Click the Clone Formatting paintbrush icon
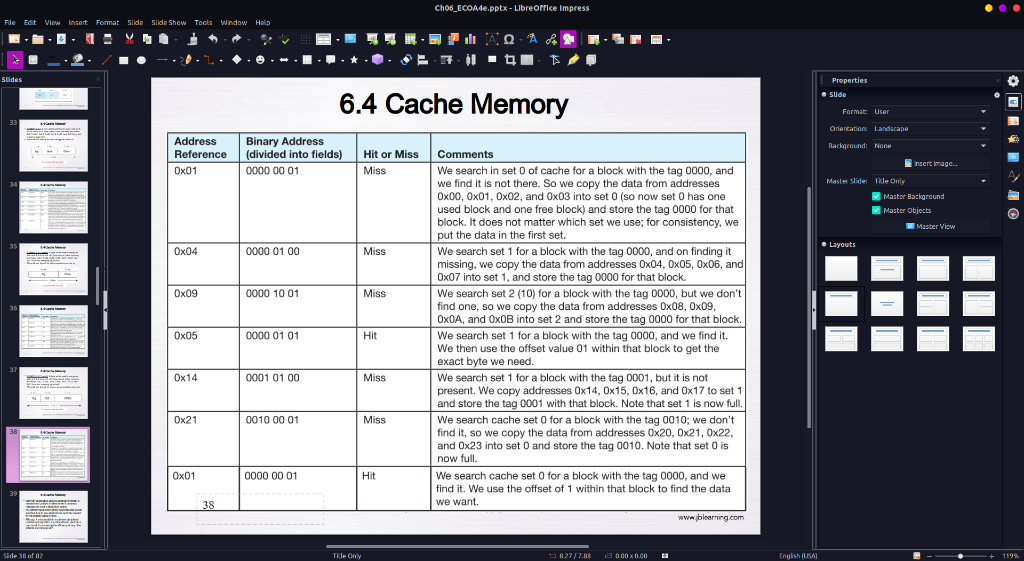Viewport: 1024px width, 561px height. (193, 39)
